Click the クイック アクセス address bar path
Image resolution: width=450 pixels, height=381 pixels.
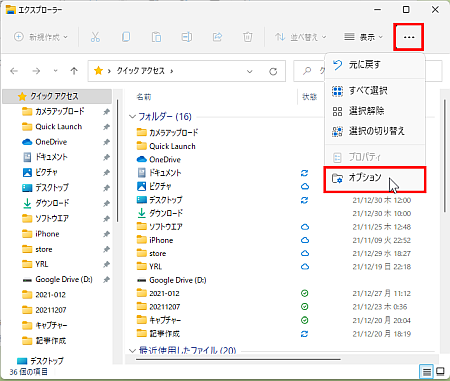(140, 71)
